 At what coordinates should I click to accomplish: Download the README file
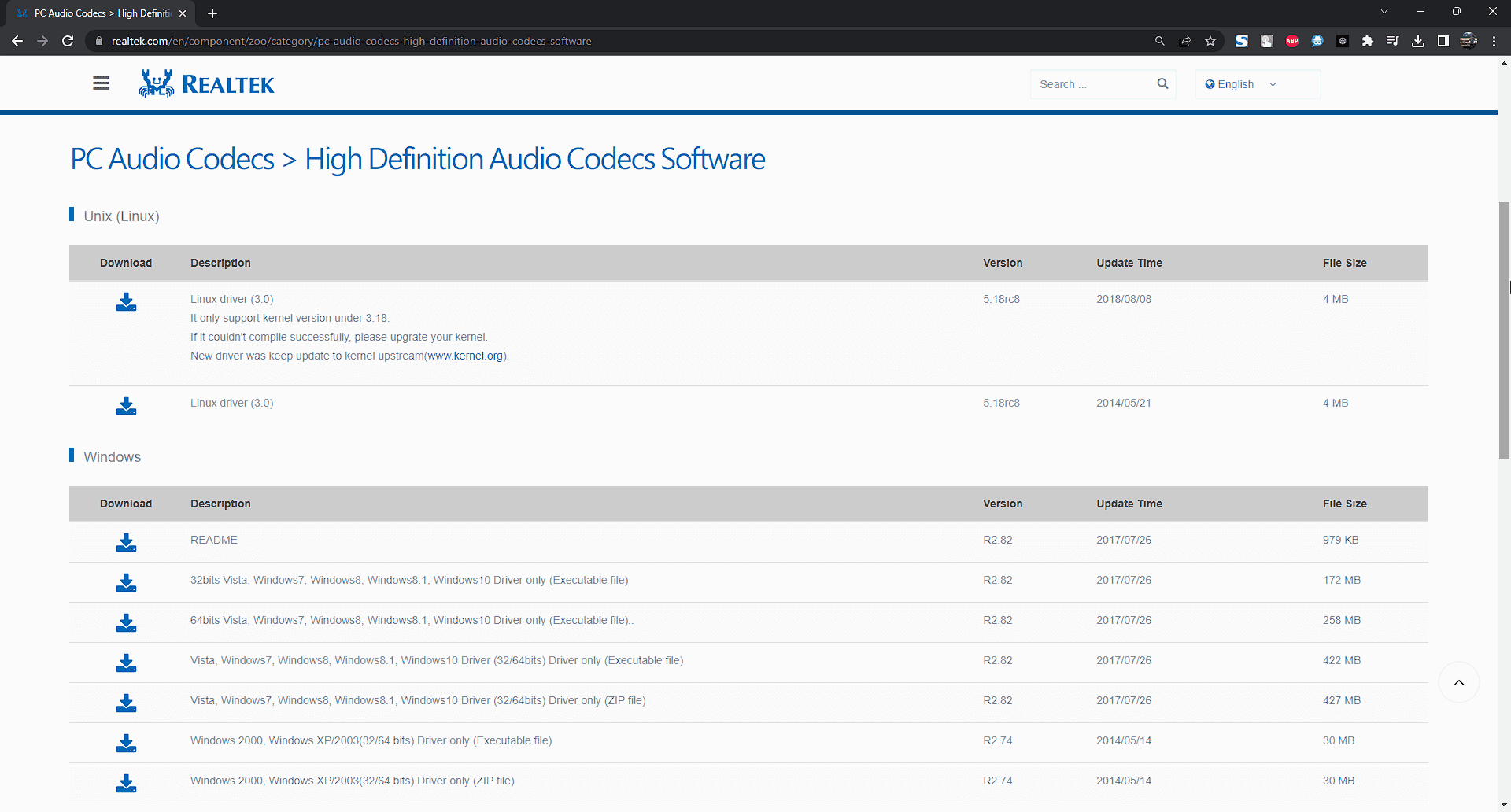126,543
